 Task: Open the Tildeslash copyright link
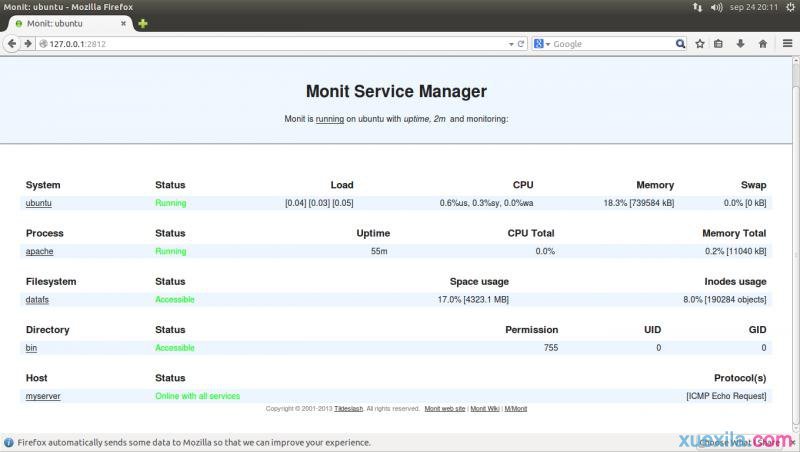(x=348, y=409)
